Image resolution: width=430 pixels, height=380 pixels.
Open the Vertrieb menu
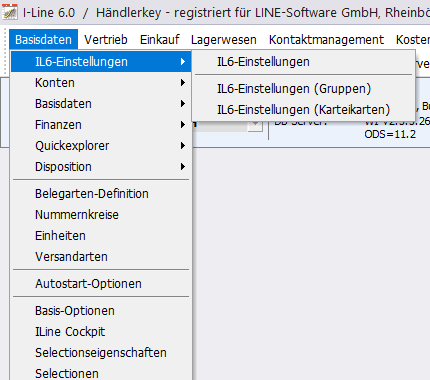coord(106,40)
